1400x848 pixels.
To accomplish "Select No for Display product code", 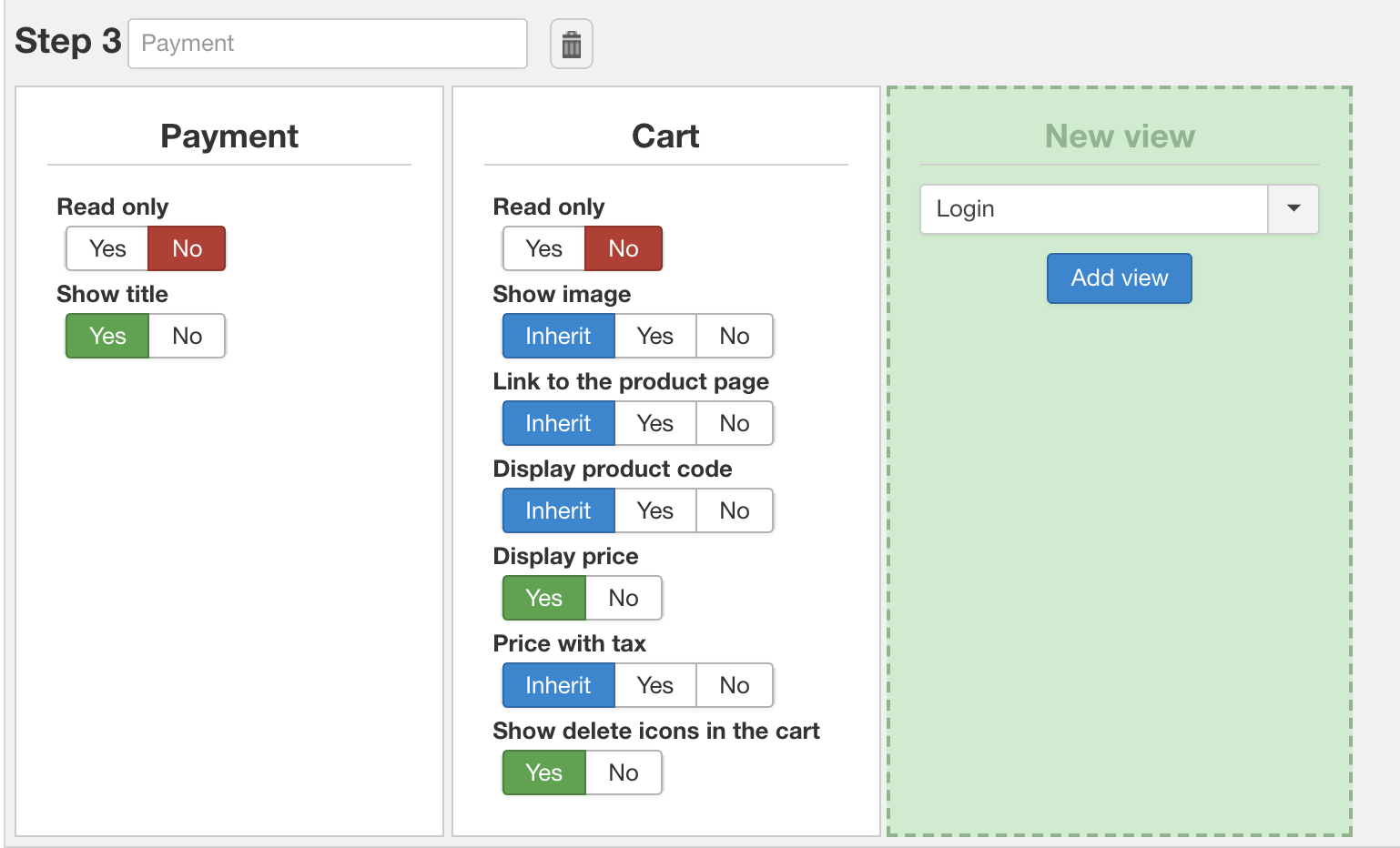I will (734, 510).
